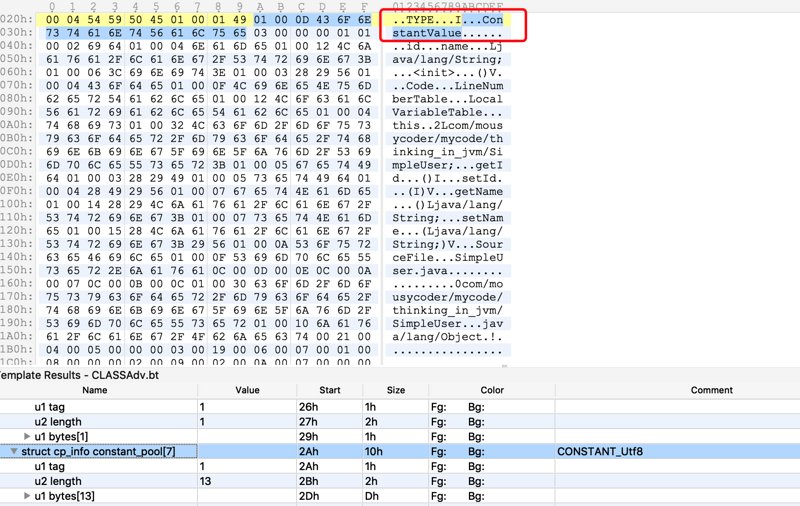The height and width of the screenshot is (506, 800).
Task: Click the ASCII text 'inking_in_jvm/Si'
Action: (447, 152)
